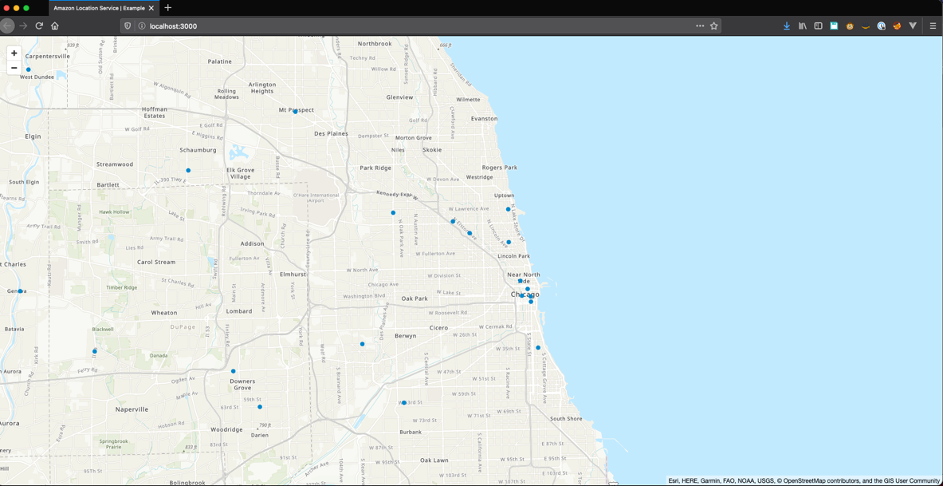Select the Amazon Location Service tab
Image resolution: width=943 pixels, height=487 pixels.
point(103,8)
